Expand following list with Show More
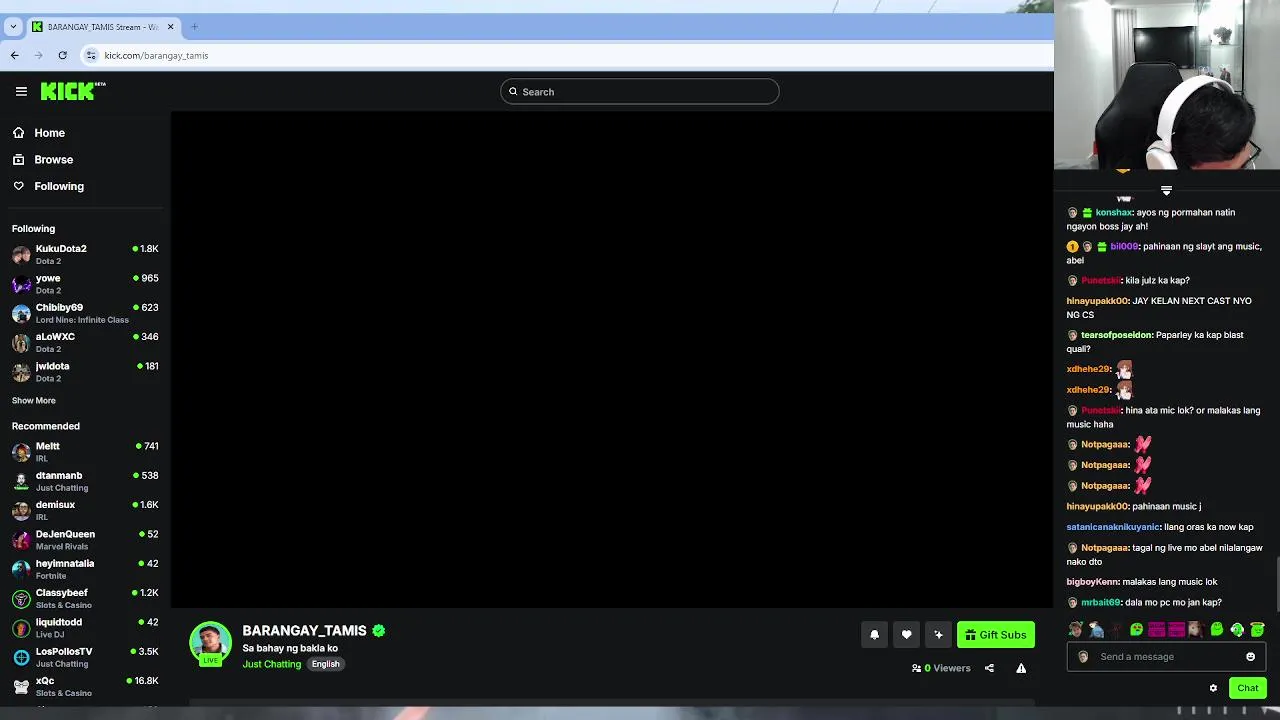This screenshot has width=1280, height=720. [34, 400]
